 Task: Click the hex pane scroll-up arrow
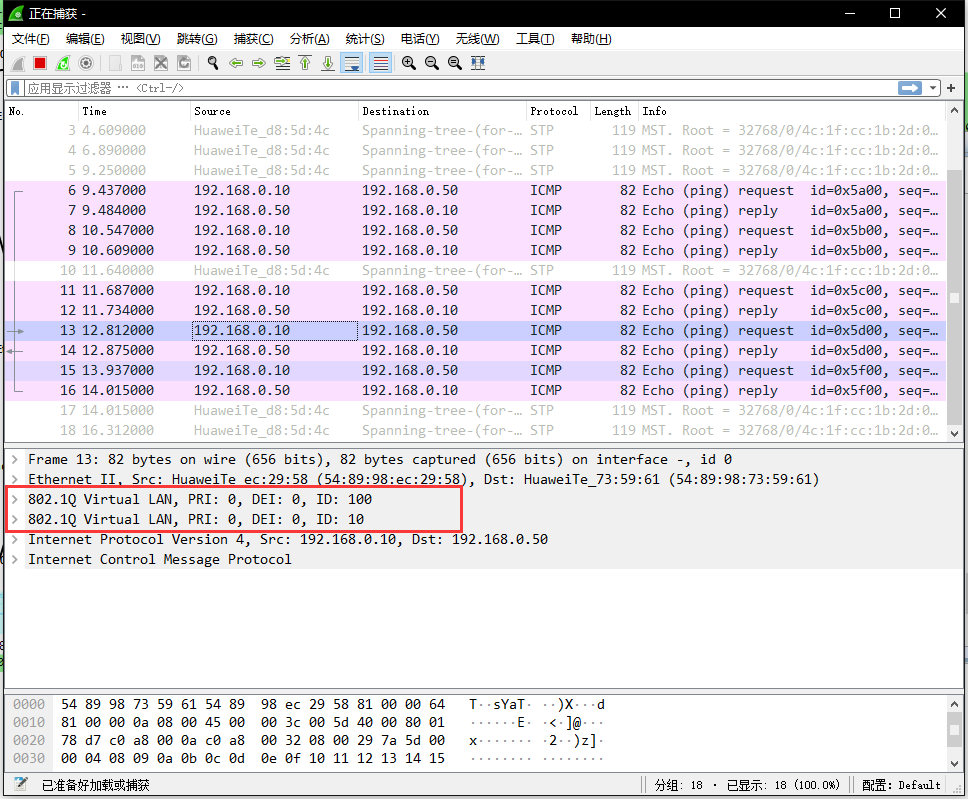954,704
